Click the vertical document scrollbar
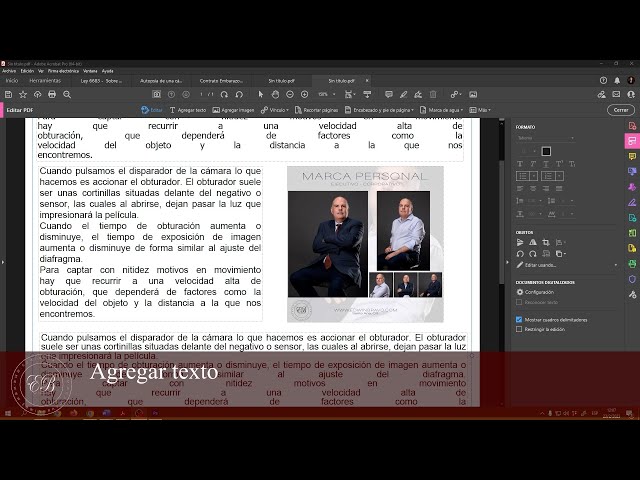Image resolution: width=640 pixels, height=480 pixels. [502, 222]
